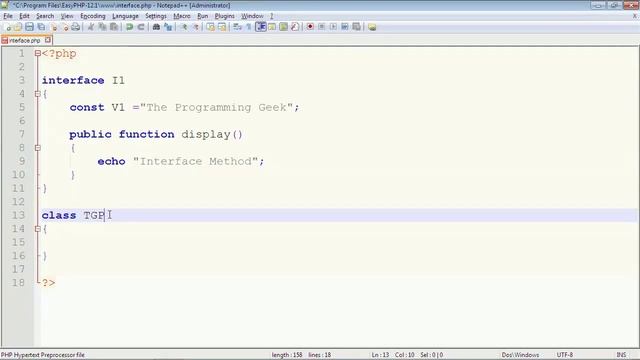This screenshot has width=640, height=360.
Task: Cut selection with the scissors icon
Action: click(x=91, y=27)
